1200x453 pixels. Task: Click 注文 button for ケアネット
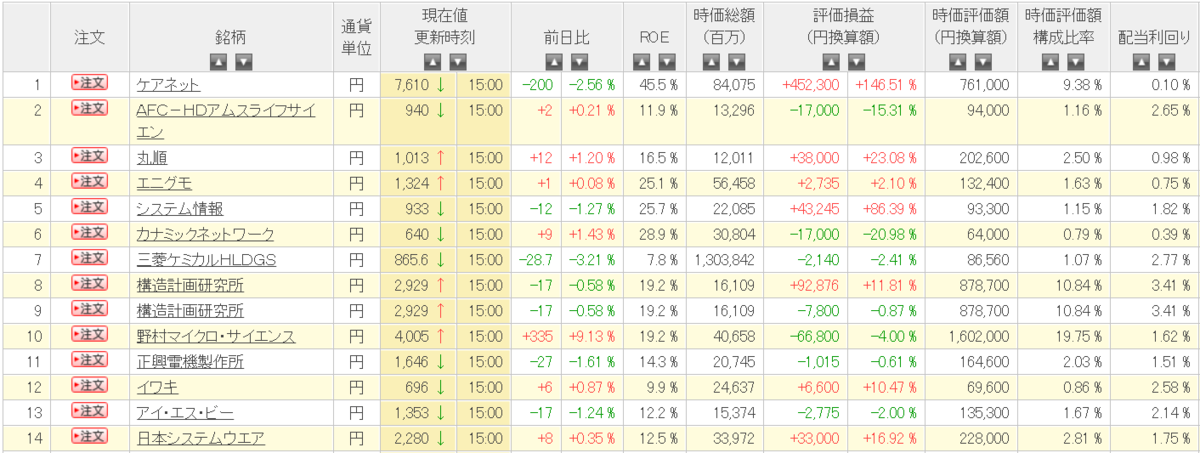point(89,84)
